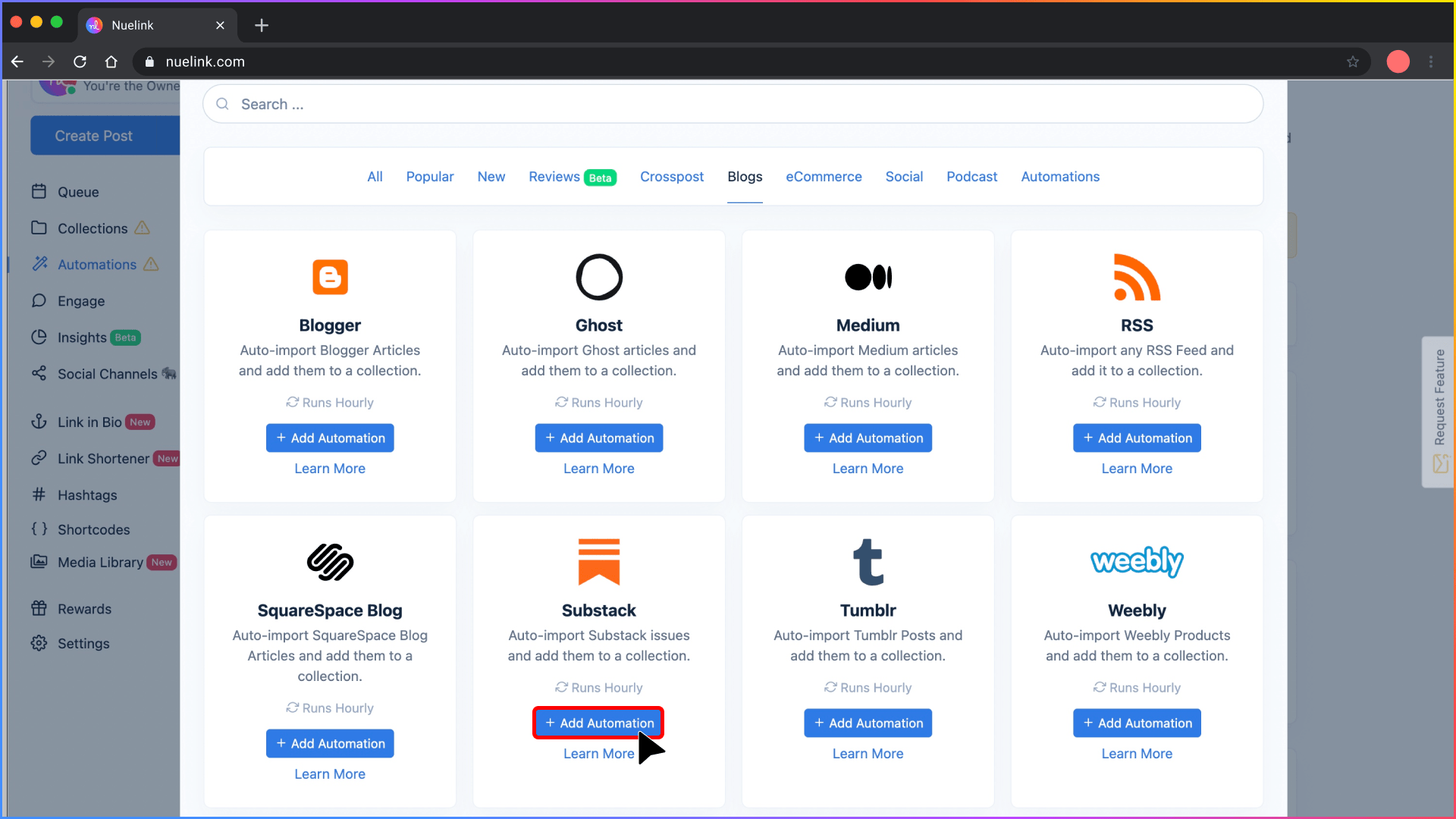
Task: Click the Settings gear icon
Action: coord(39,643)
